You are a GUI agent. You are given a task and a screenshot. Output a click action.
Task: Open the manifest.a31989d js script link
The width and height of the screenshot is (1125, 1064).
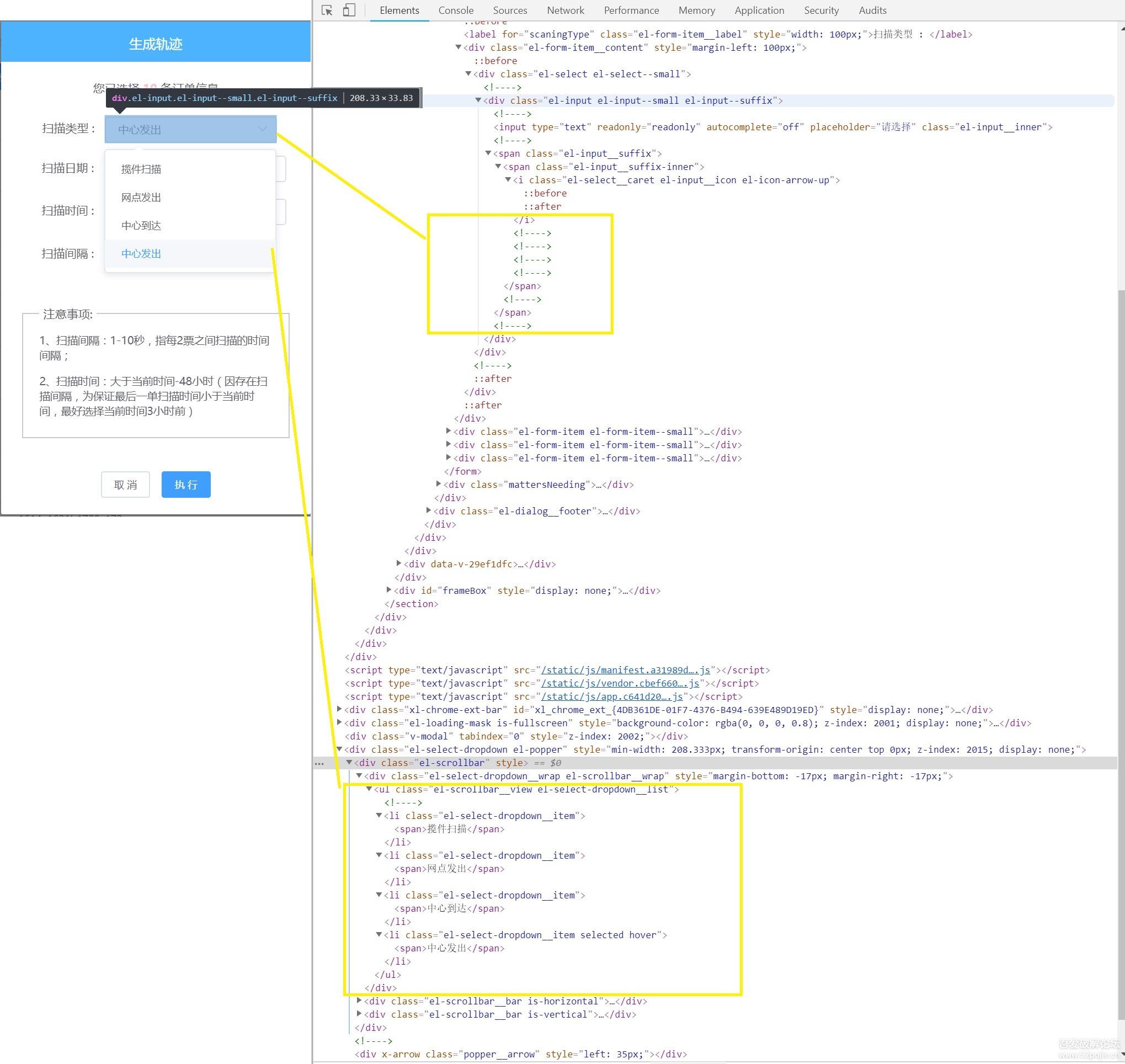pos(626,670)
